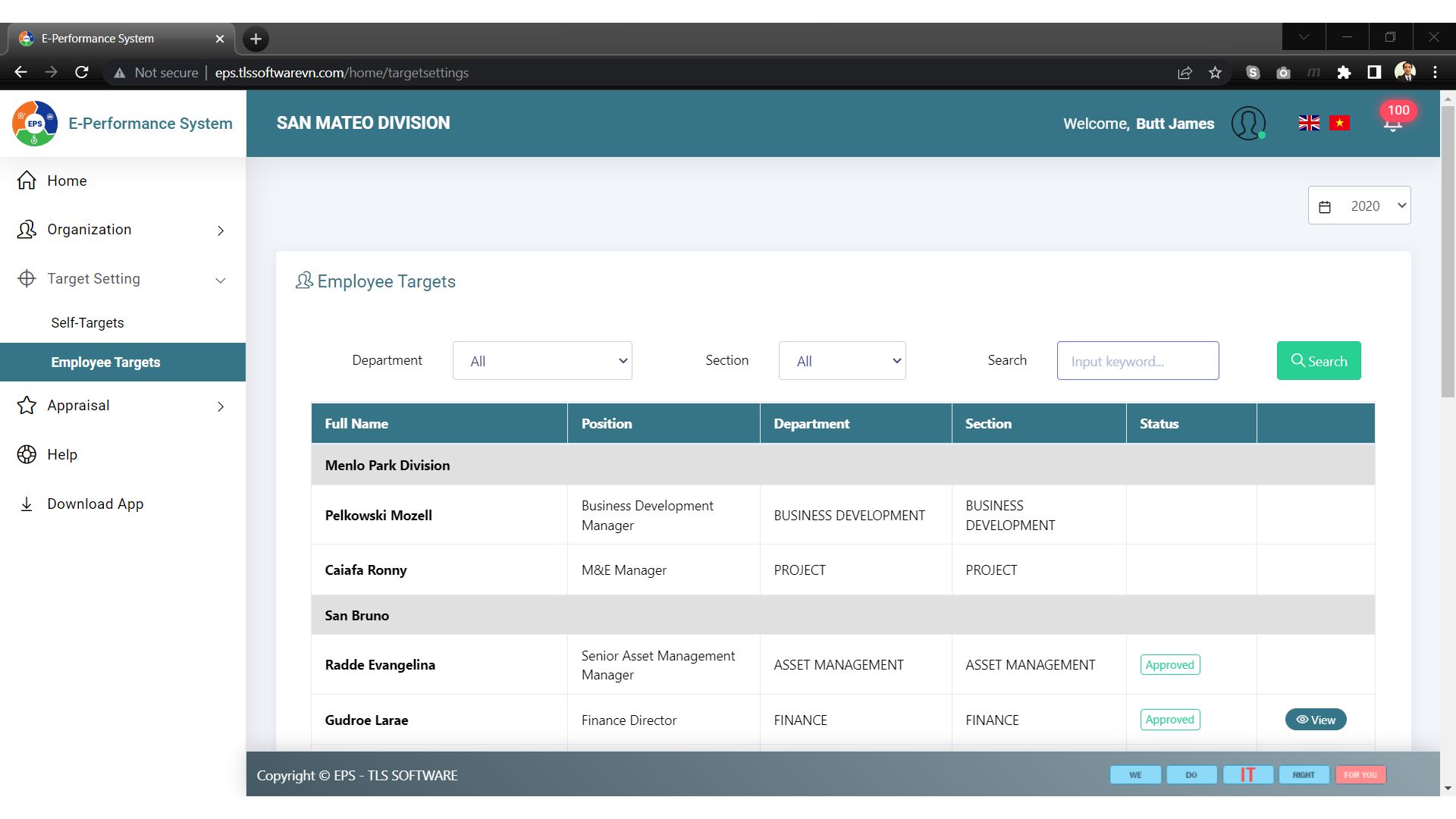Expand the Appraisal sidebar menu
This screenshot has height=819, width=1456.
(121, 406)
